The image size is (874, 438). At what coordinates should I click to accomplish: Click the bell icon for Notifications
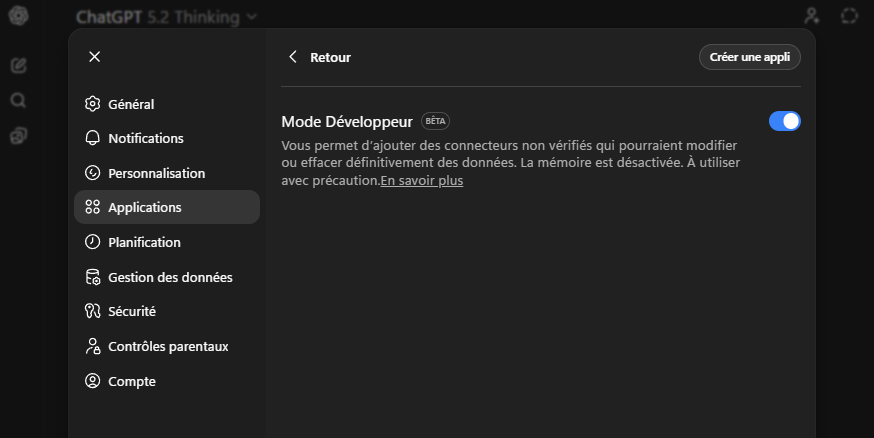[93, 138]
